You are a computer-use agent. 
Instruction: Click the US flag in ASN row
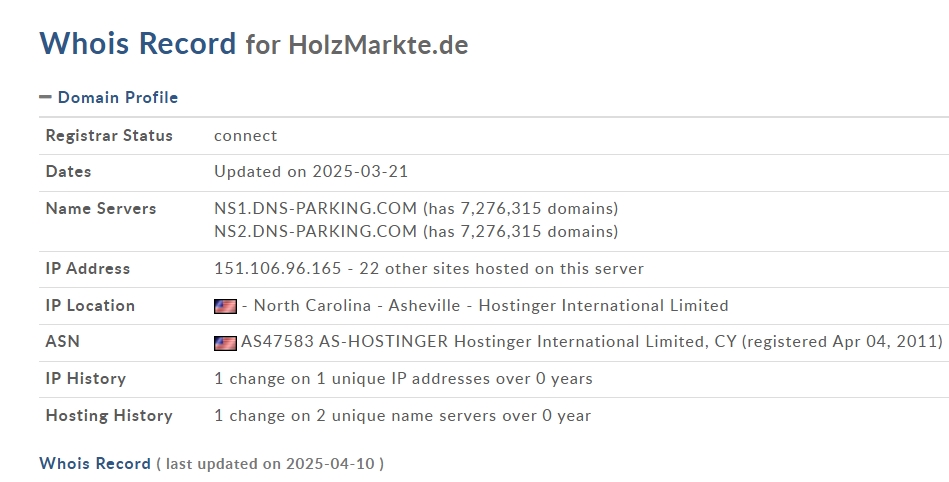pyautogui.click(x=225, y=343)
